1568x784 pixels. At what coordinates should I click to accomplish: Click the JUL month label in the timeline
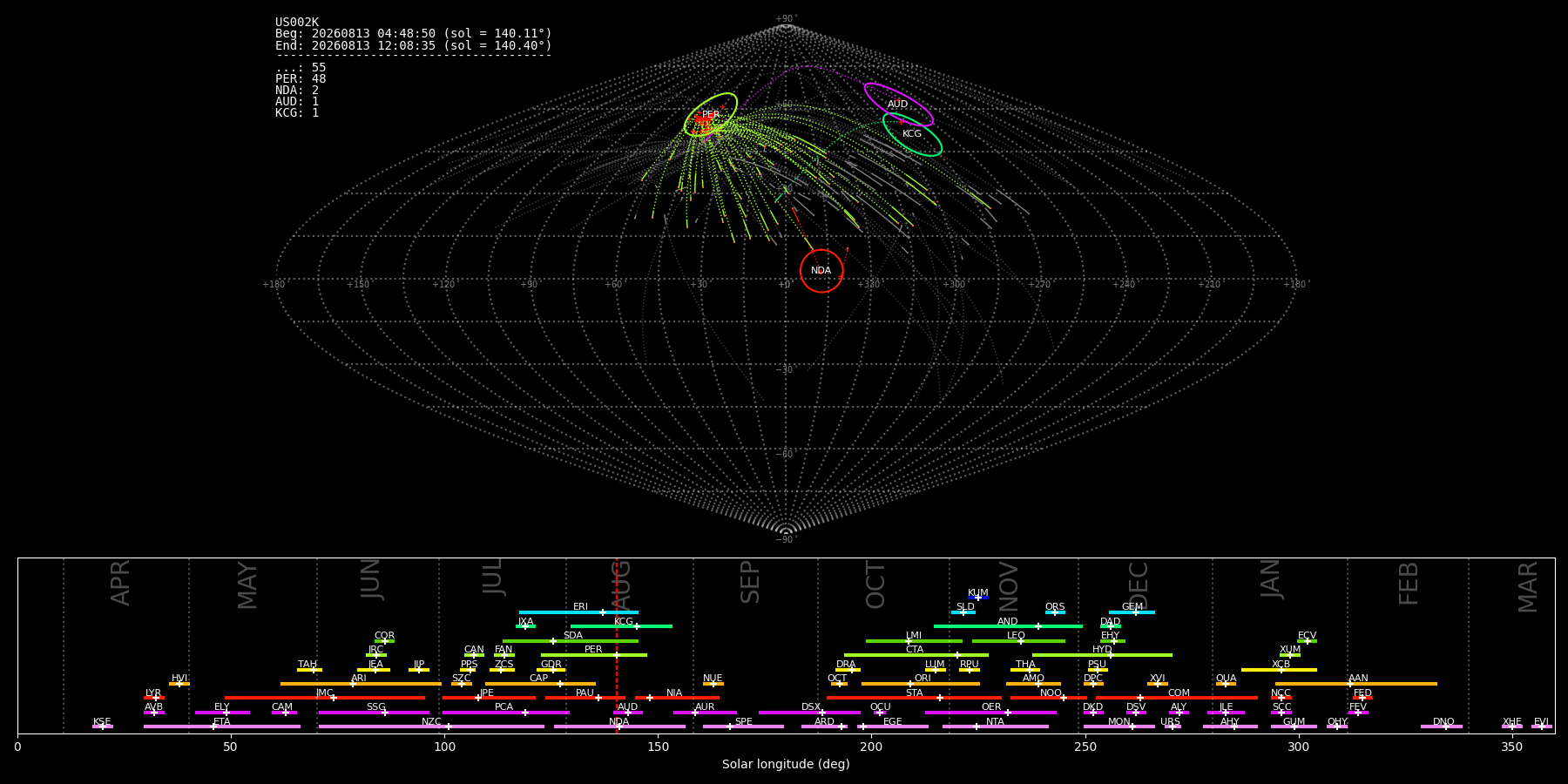[493, 577]
